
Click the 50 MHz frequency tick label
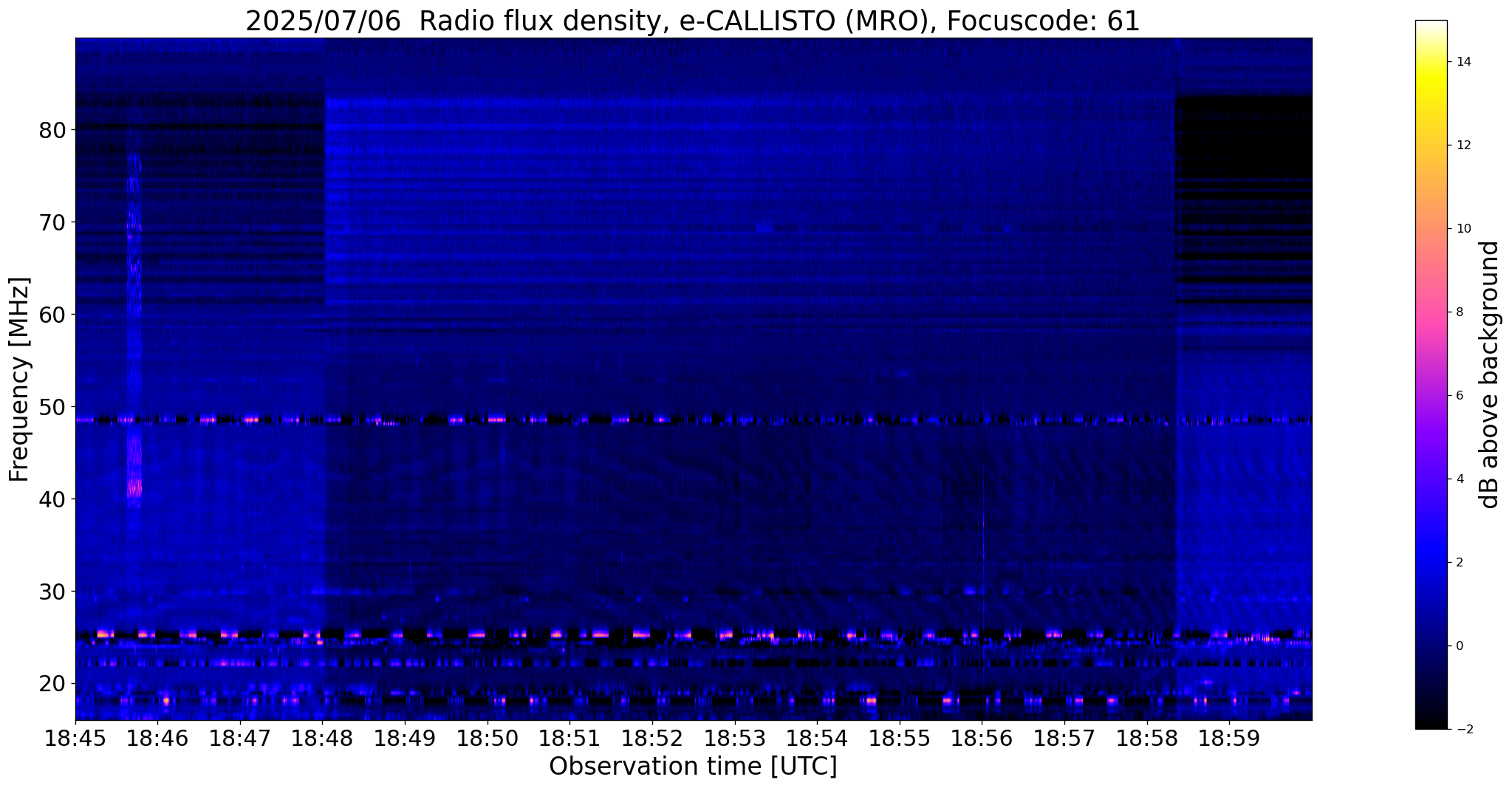(x=52, y=407)
